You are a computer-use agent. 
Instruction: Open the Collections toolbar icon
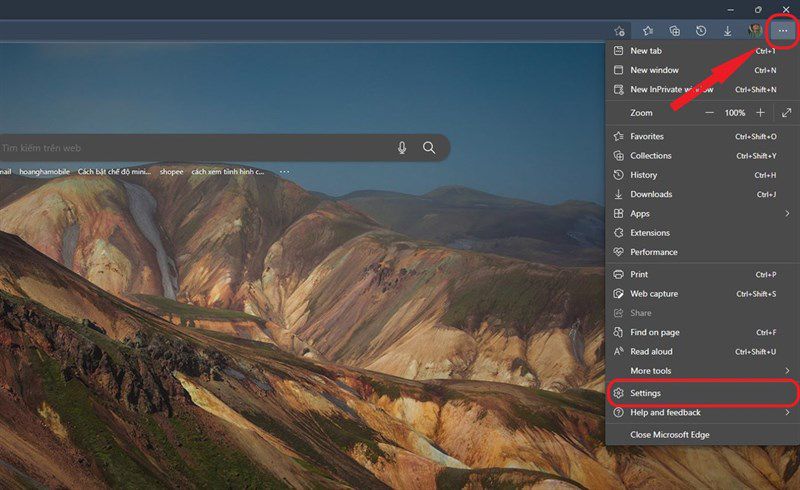click(674, 31)
